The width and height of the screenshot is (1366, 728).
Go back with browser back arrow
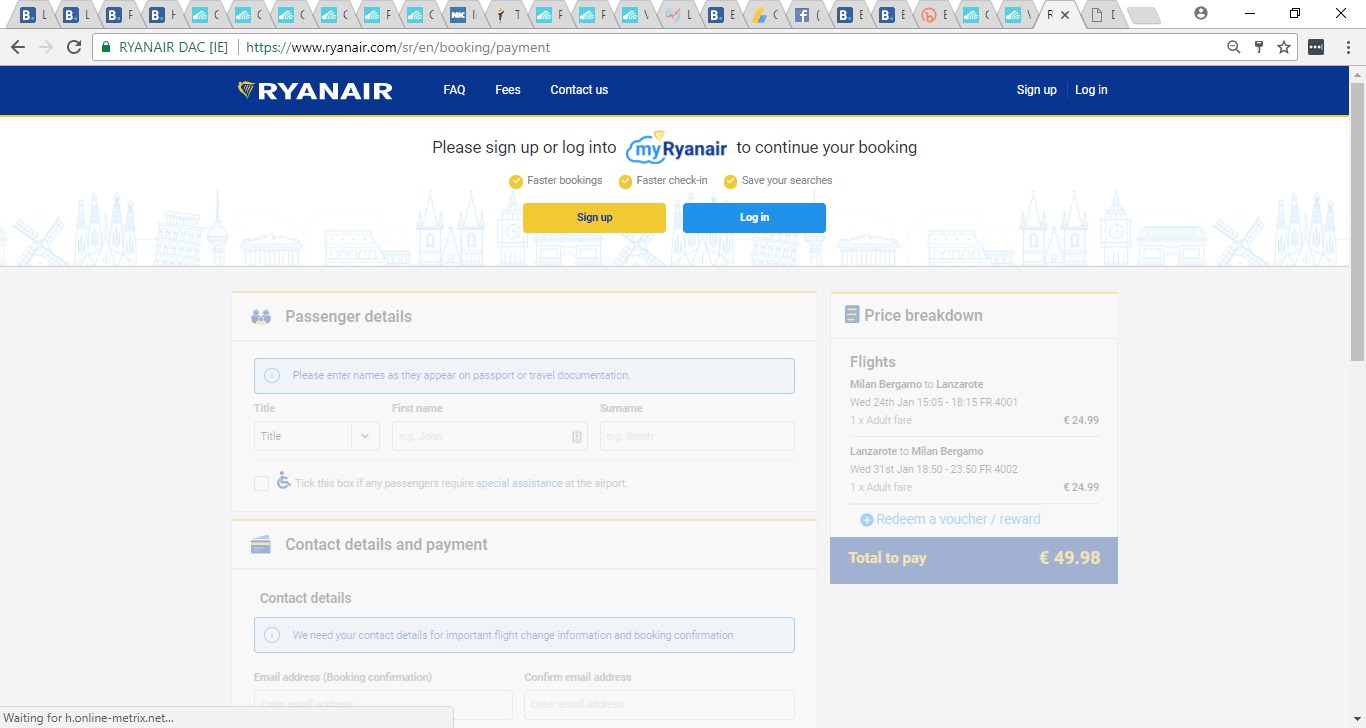click(18, 47)
